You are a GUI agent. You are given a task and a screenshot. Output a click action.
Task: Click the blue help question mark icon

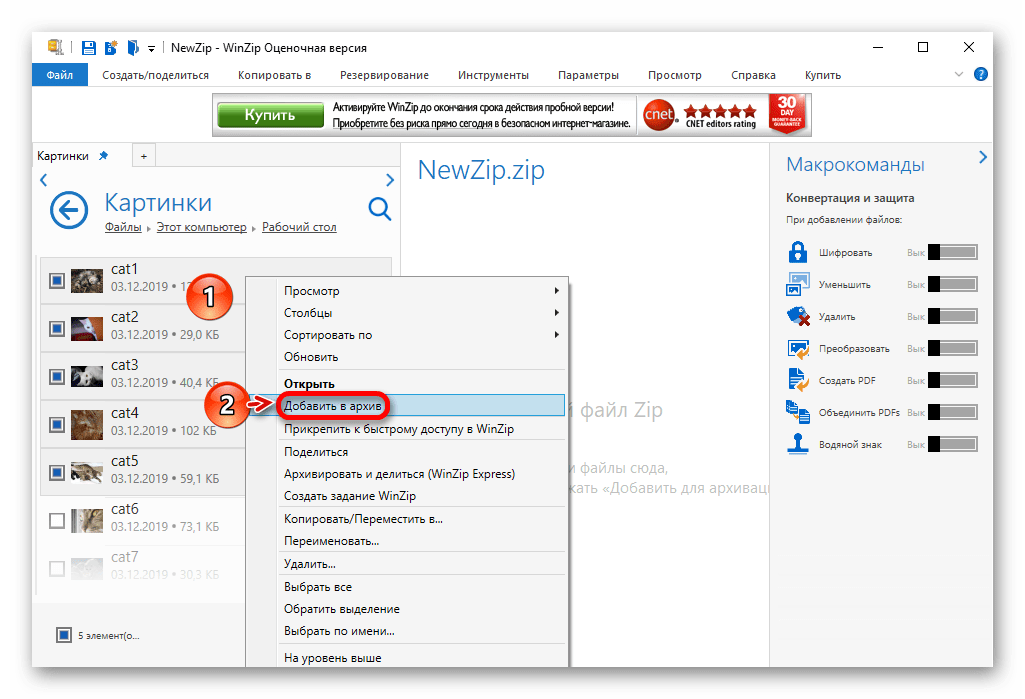pyautogui.click(x=981, y=74)
